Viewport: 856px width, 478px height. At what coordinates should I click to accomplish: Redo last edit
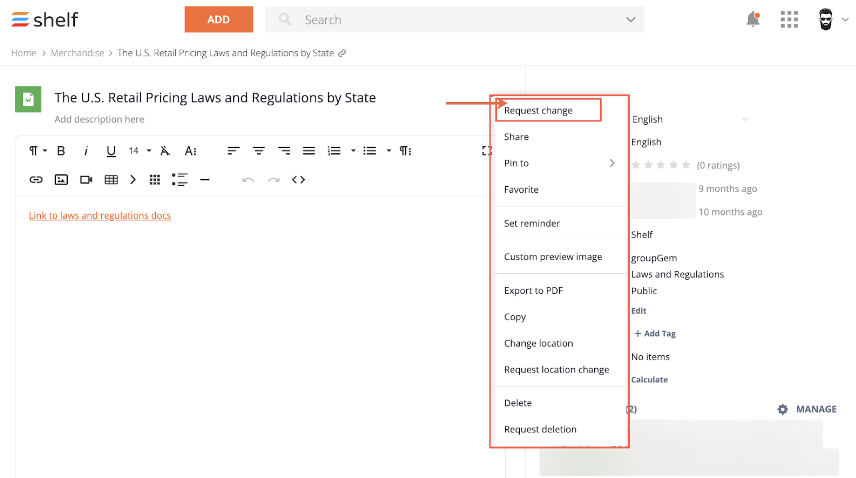click(274, 180)
